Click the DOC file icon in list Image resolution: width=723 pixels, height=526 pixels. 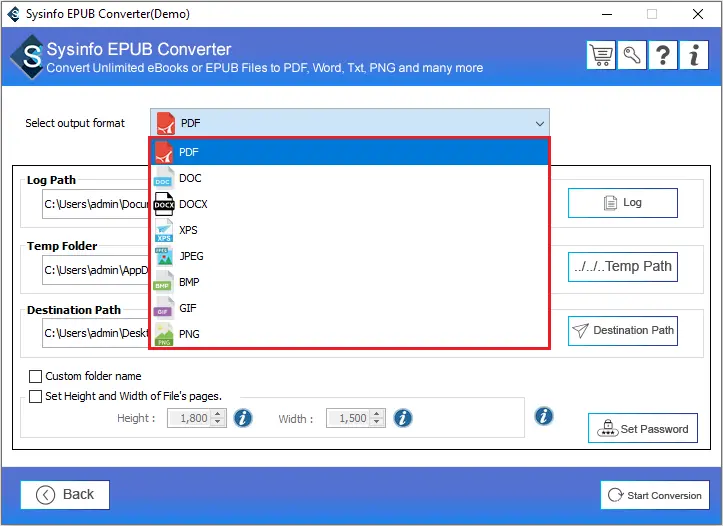tap(164, 178)
